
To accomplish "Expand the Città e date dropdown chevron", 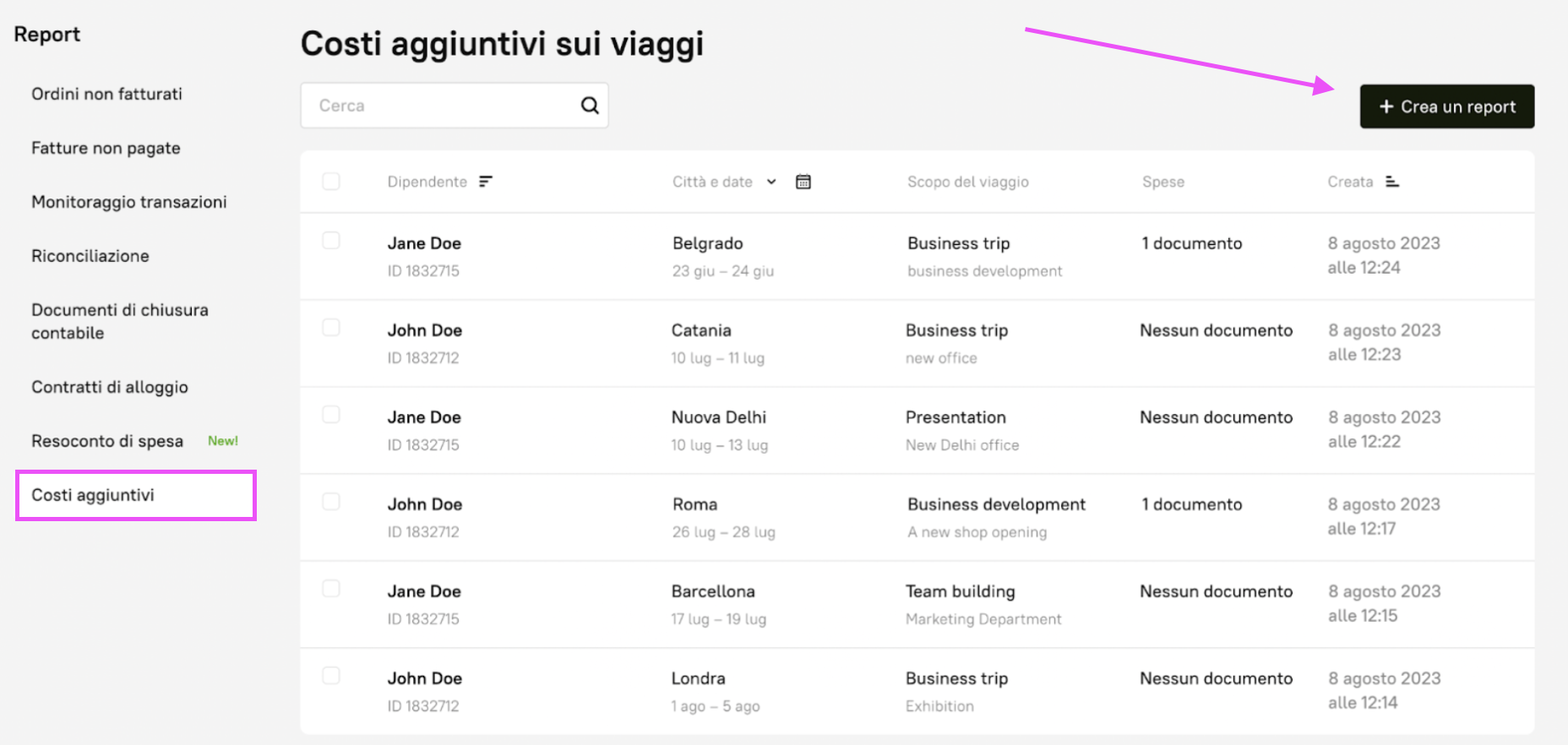I will [771, 182].
